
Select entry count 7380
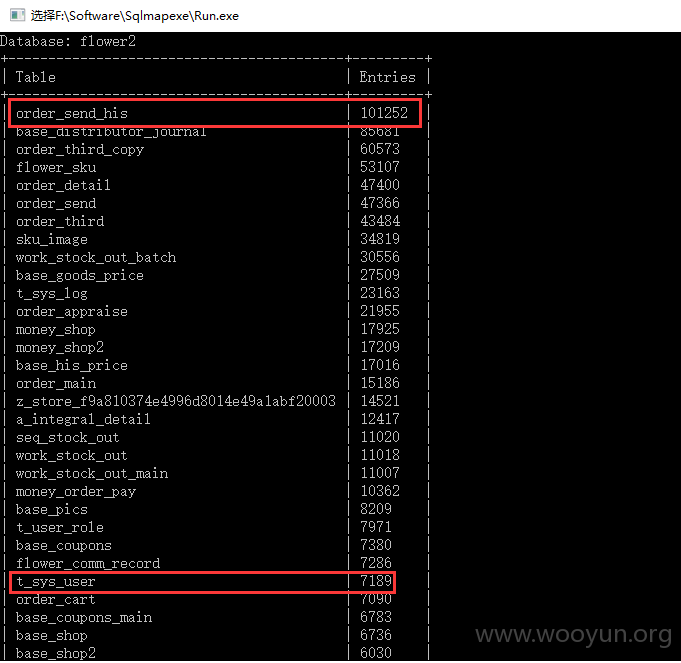[376, 545]
